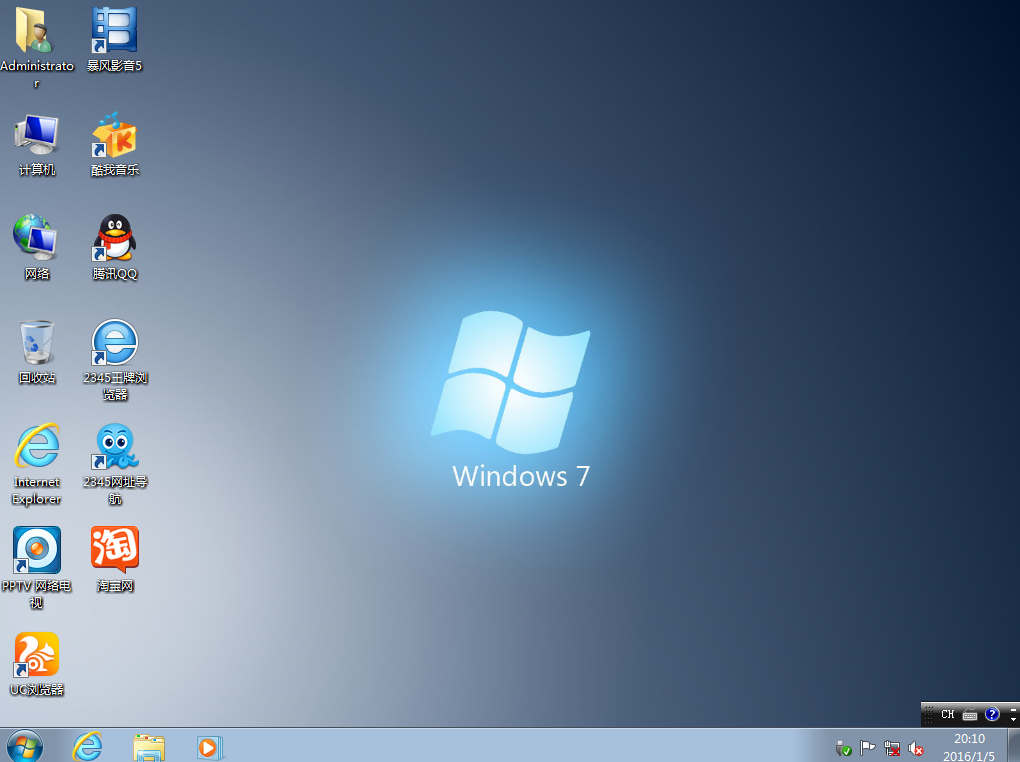The image size is (1020, 762).
Task: Open Internet Explorer from the taskbar
Action: (87, 746)
